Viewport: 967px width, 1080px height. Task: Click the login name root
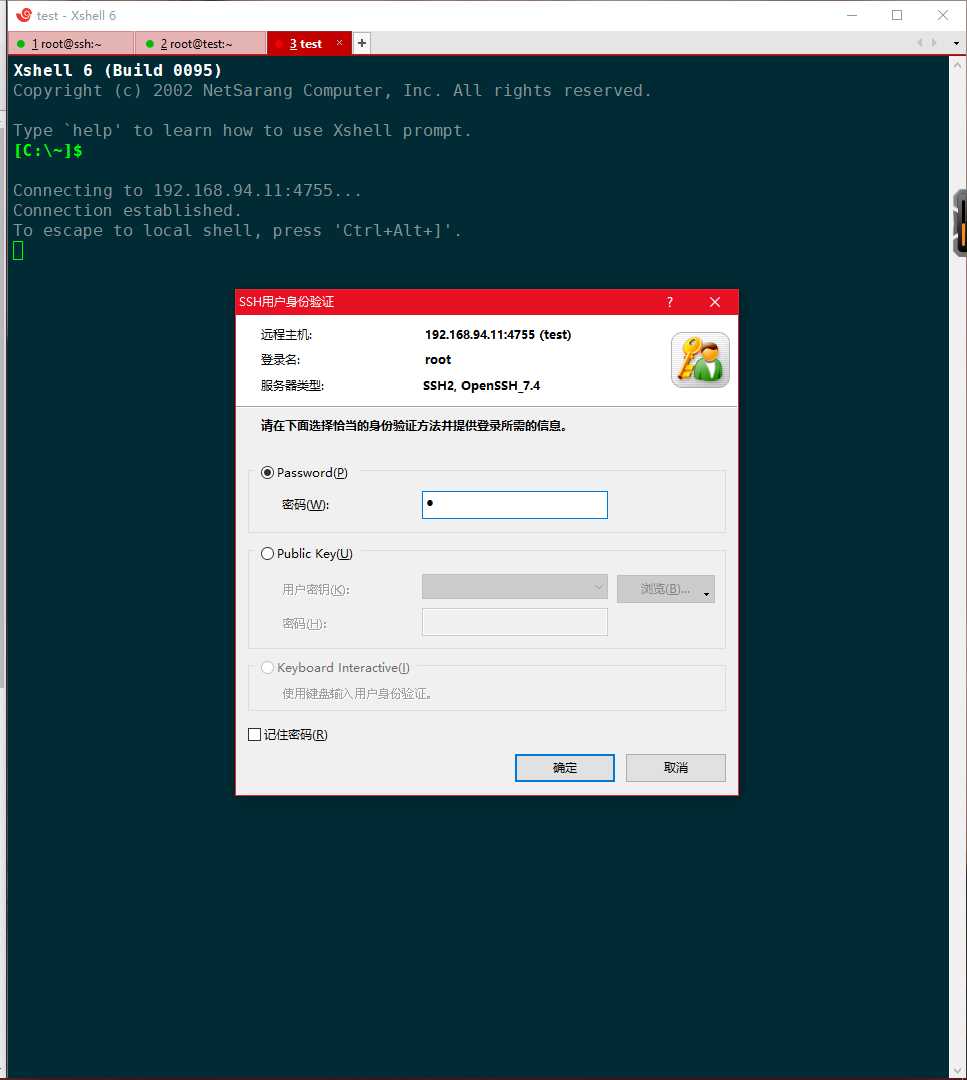point(438,360)
